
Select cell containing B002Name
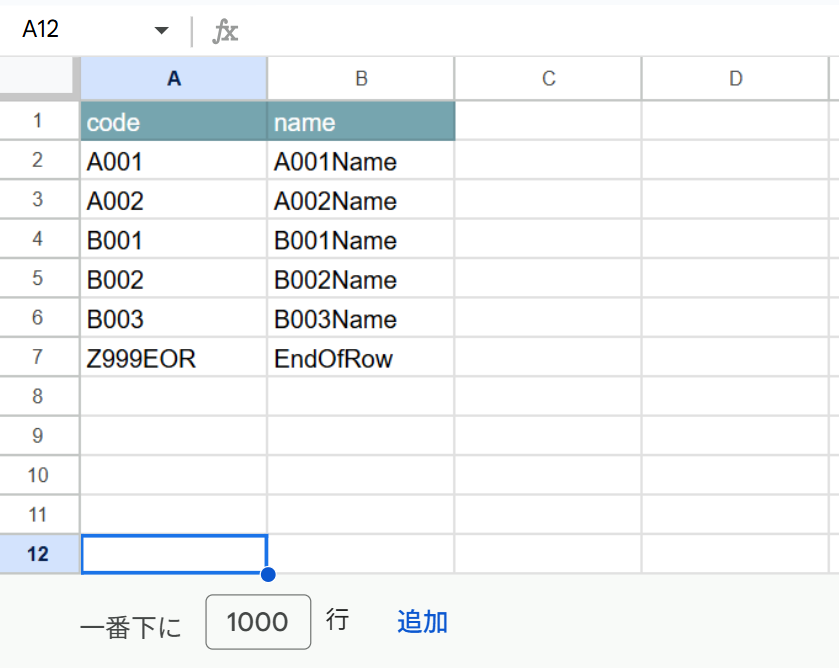click(361, 279)
